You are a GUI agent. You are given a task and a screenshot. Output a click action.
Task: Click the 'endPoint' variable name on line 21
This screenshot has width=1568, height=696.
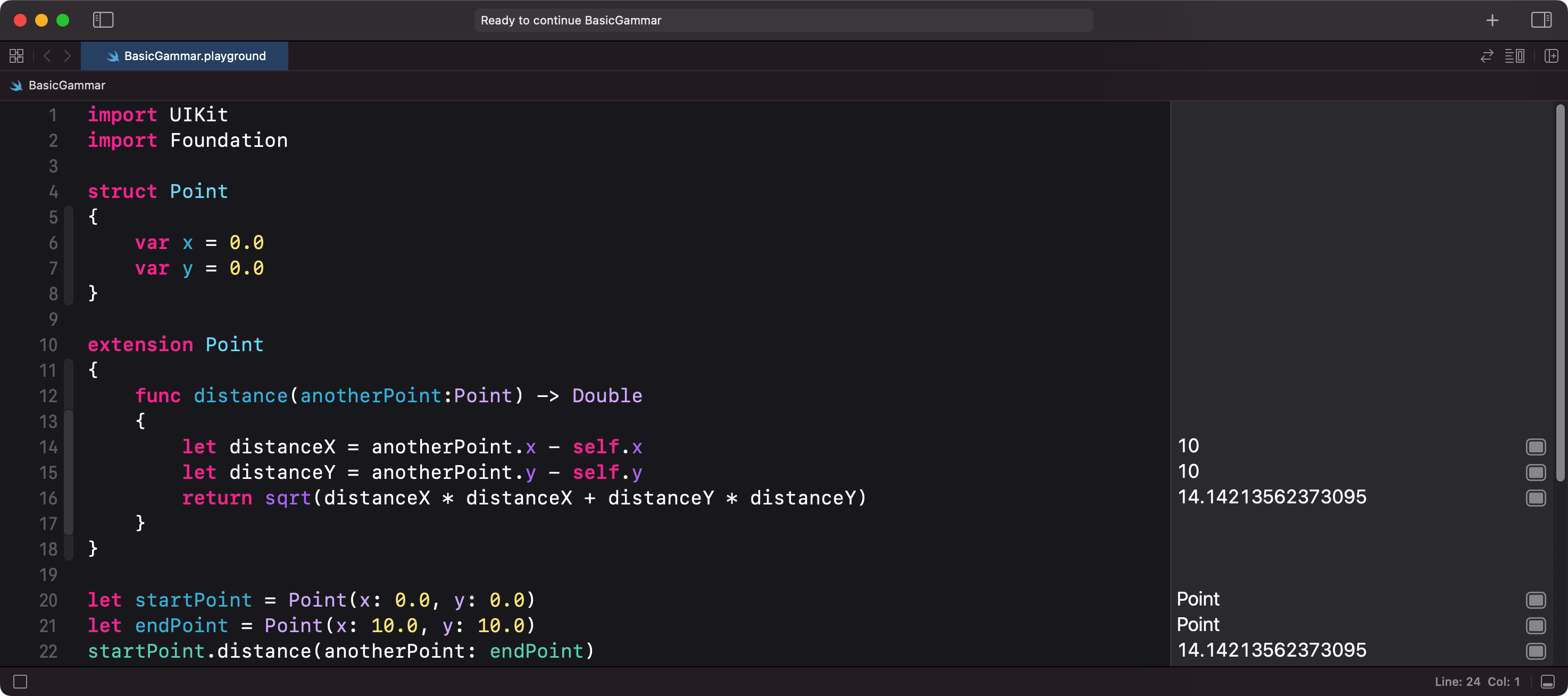click(x=181, y=626)
